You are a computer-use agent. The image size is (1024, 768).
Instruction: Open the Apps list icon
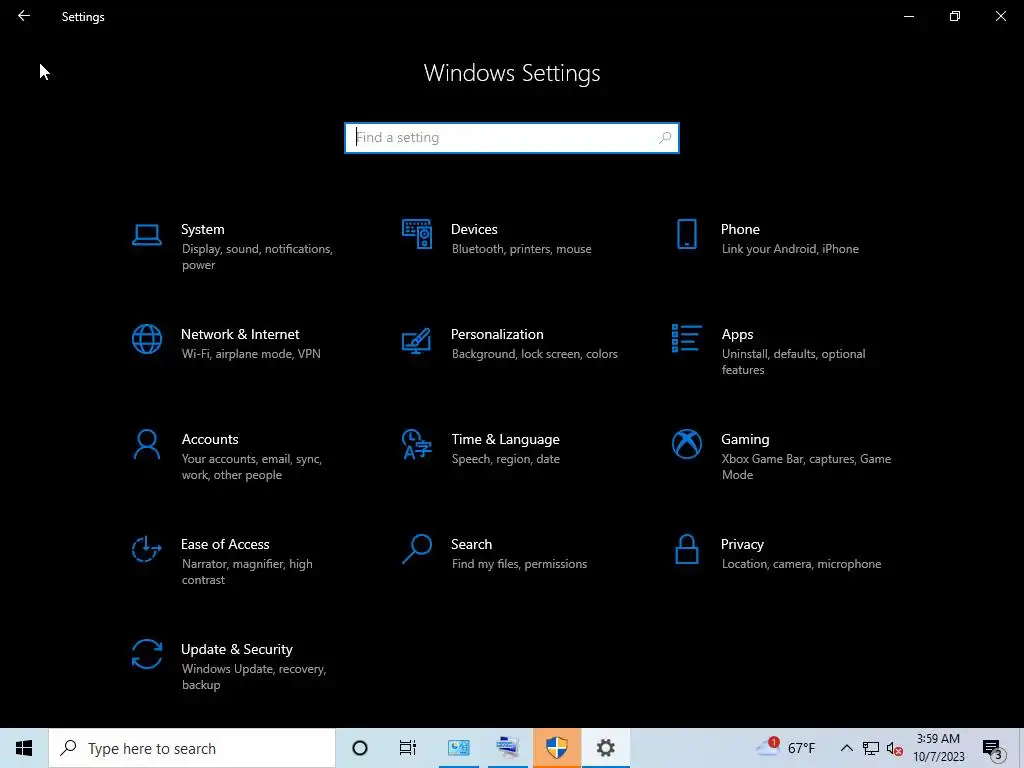tap(686, 338)
